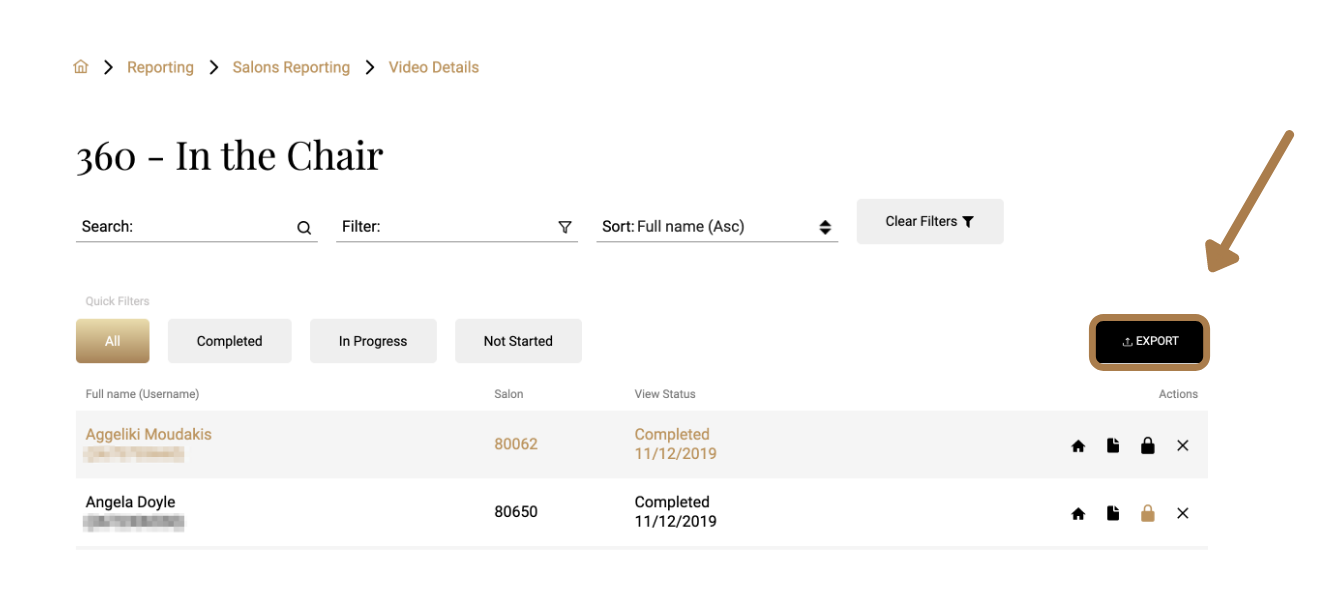The height and width of the screenshot is (592, 1335).
Task: Click the lock icon for Aggeliki Moudakis
Action: pos(1148,445)
